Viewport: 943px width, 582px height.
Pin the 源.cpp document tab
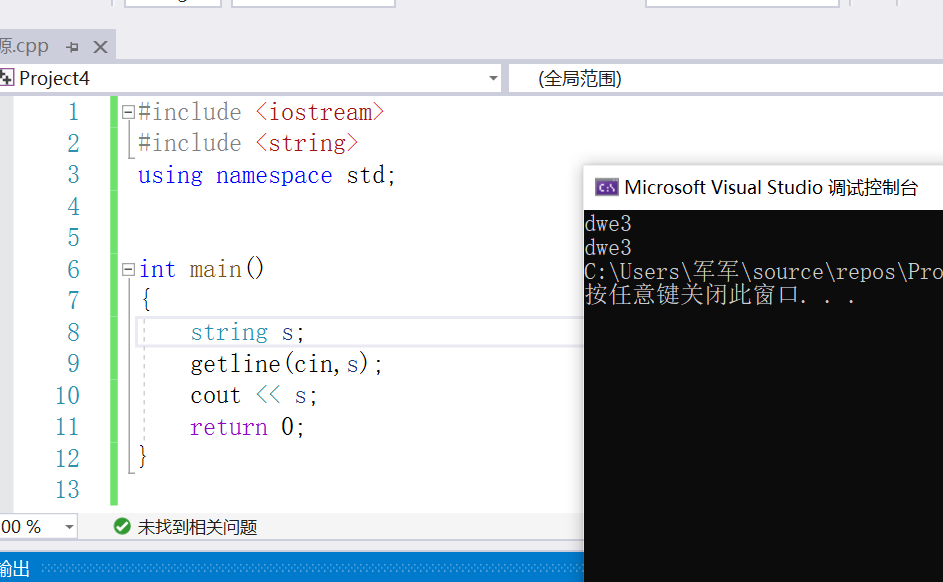(70, 45)
